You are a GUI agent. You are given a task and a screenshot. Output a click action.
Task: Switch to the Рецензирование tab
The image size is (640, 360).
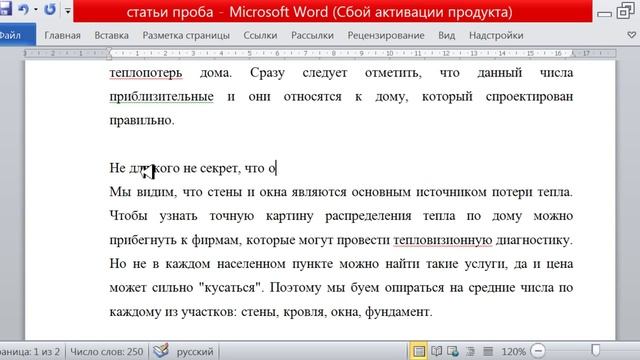(386, 36)
